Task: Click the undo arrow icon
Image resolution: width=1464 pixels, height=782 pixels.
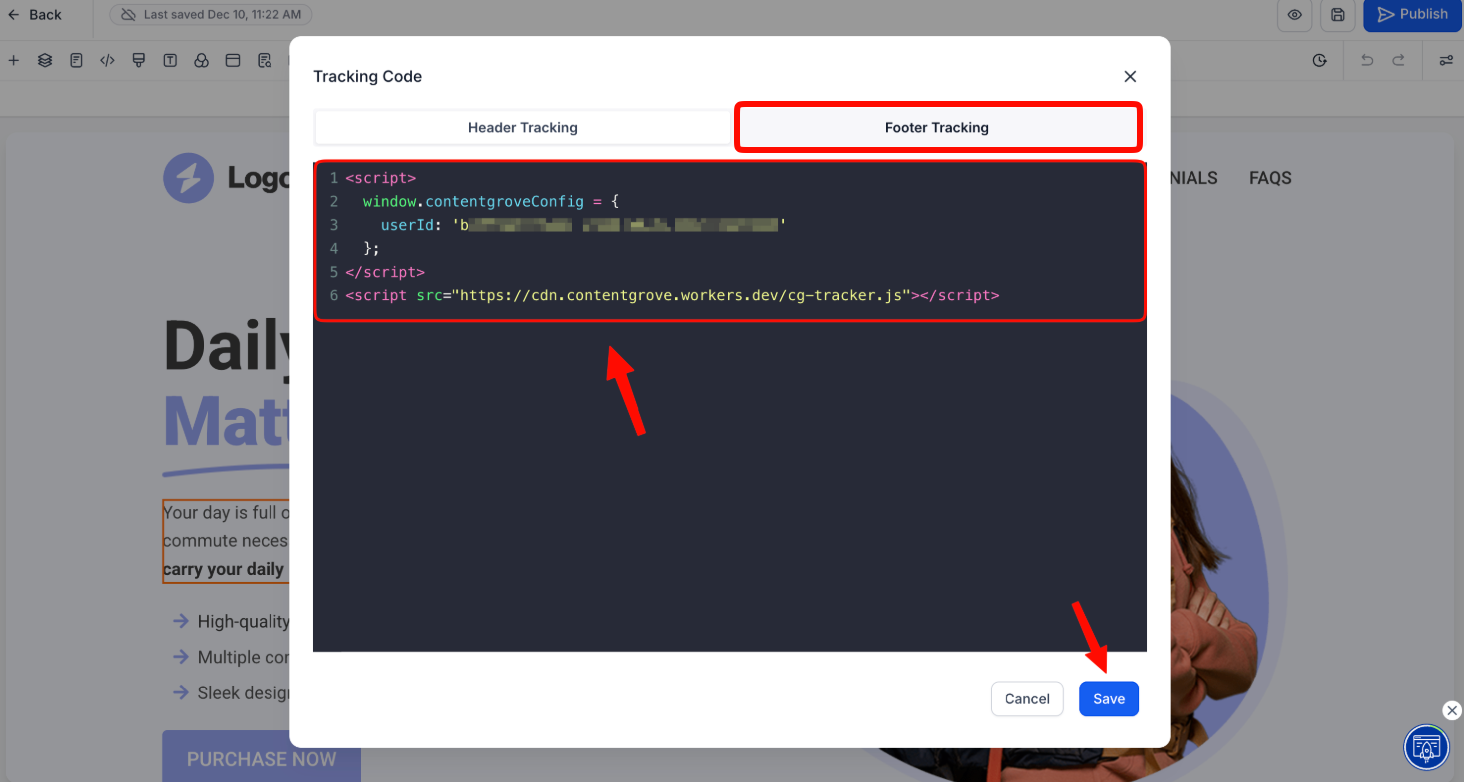Action: tap(1367, 61)
